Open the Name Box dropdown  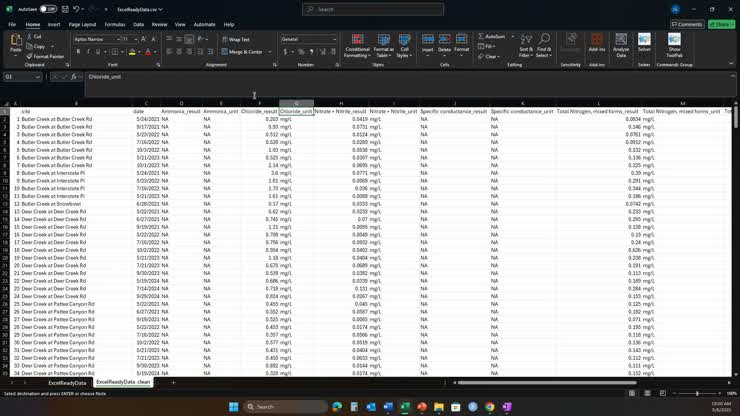click(37, 76)
